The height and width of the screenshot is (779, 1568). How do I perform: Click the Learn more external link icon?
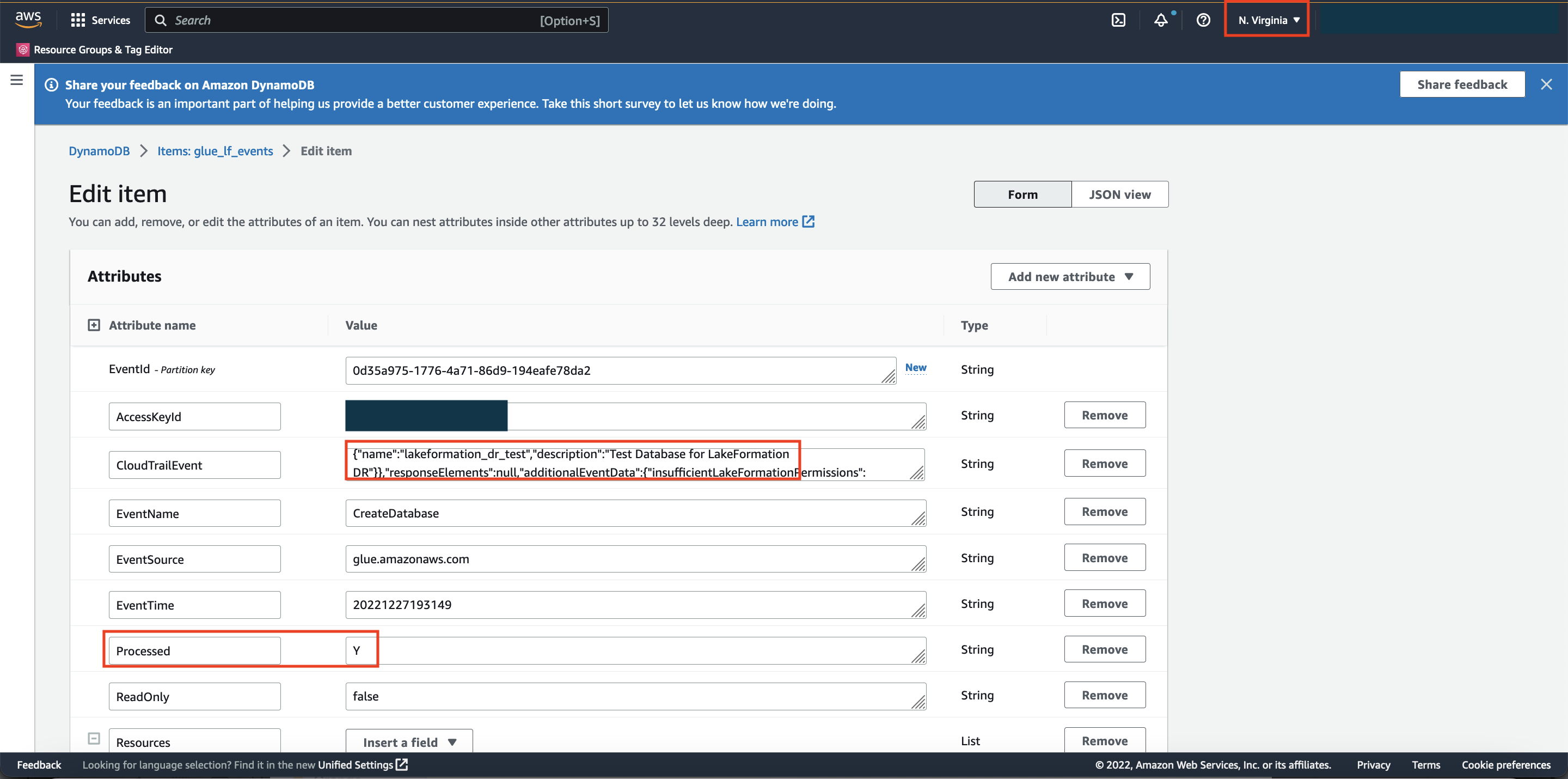(x=808, y=222)
